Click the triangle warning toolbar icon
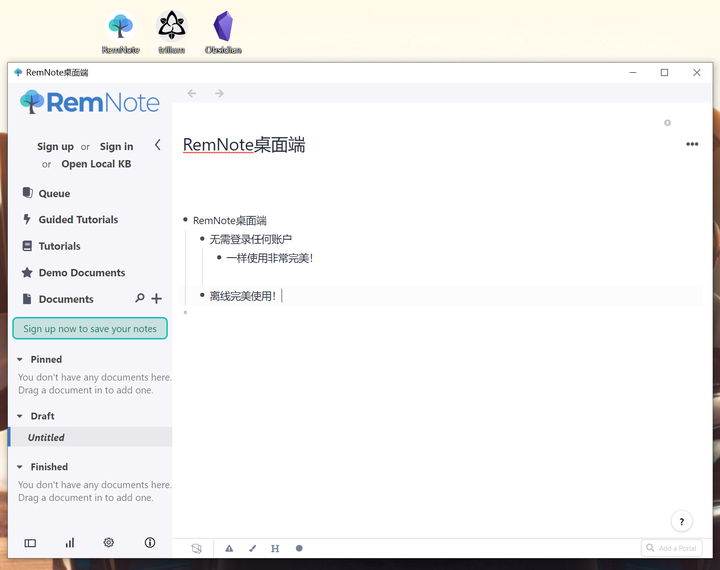Viewport: 720px width, 570px height. (229, 548)
